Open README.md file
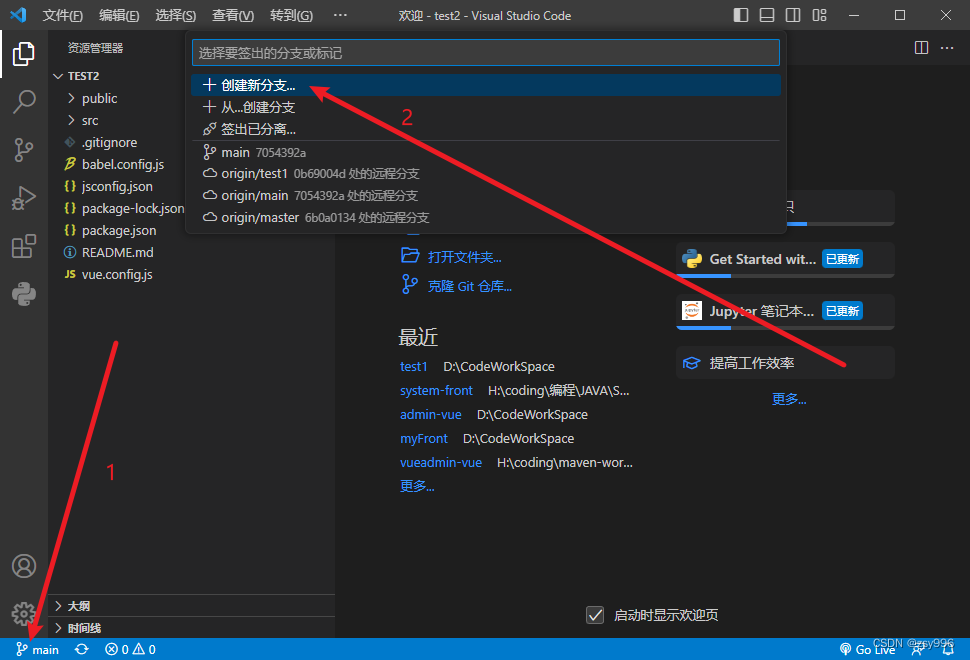Image resolution: width=970 pixels, height=660 pixels. pos(118,252)
